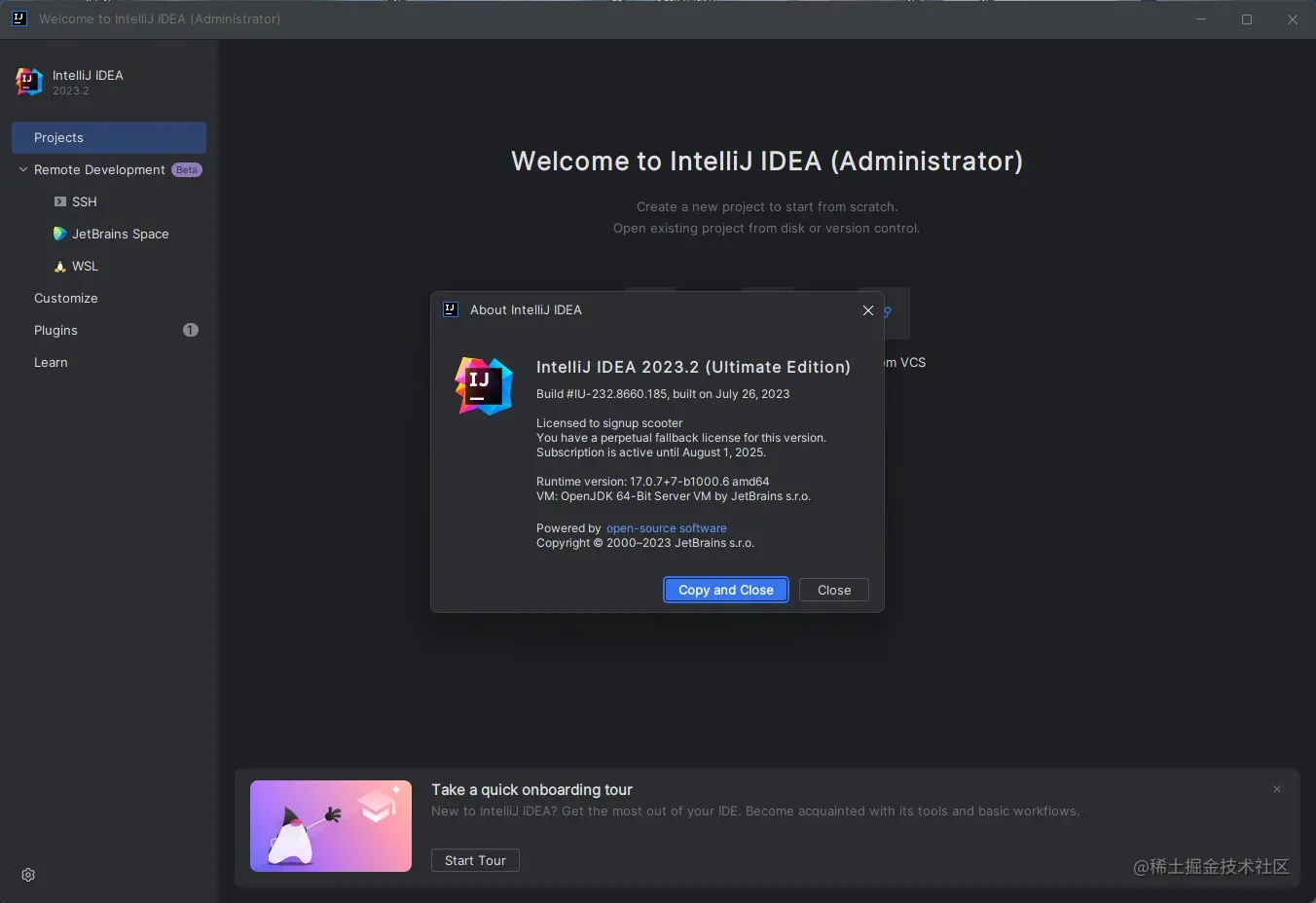Minimize the IntelliJ IDEA window
1316x903 pixels.
tap(1201, 19)
